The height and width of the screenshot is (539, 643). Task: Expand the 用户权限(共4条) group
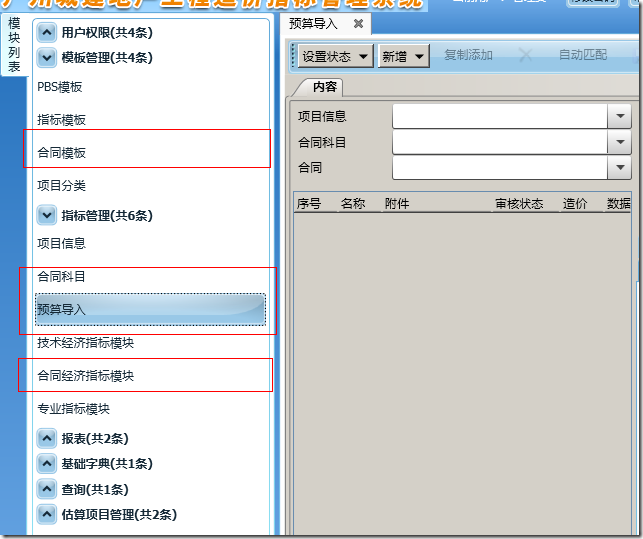pyautogui.click(x=47, y=32)
